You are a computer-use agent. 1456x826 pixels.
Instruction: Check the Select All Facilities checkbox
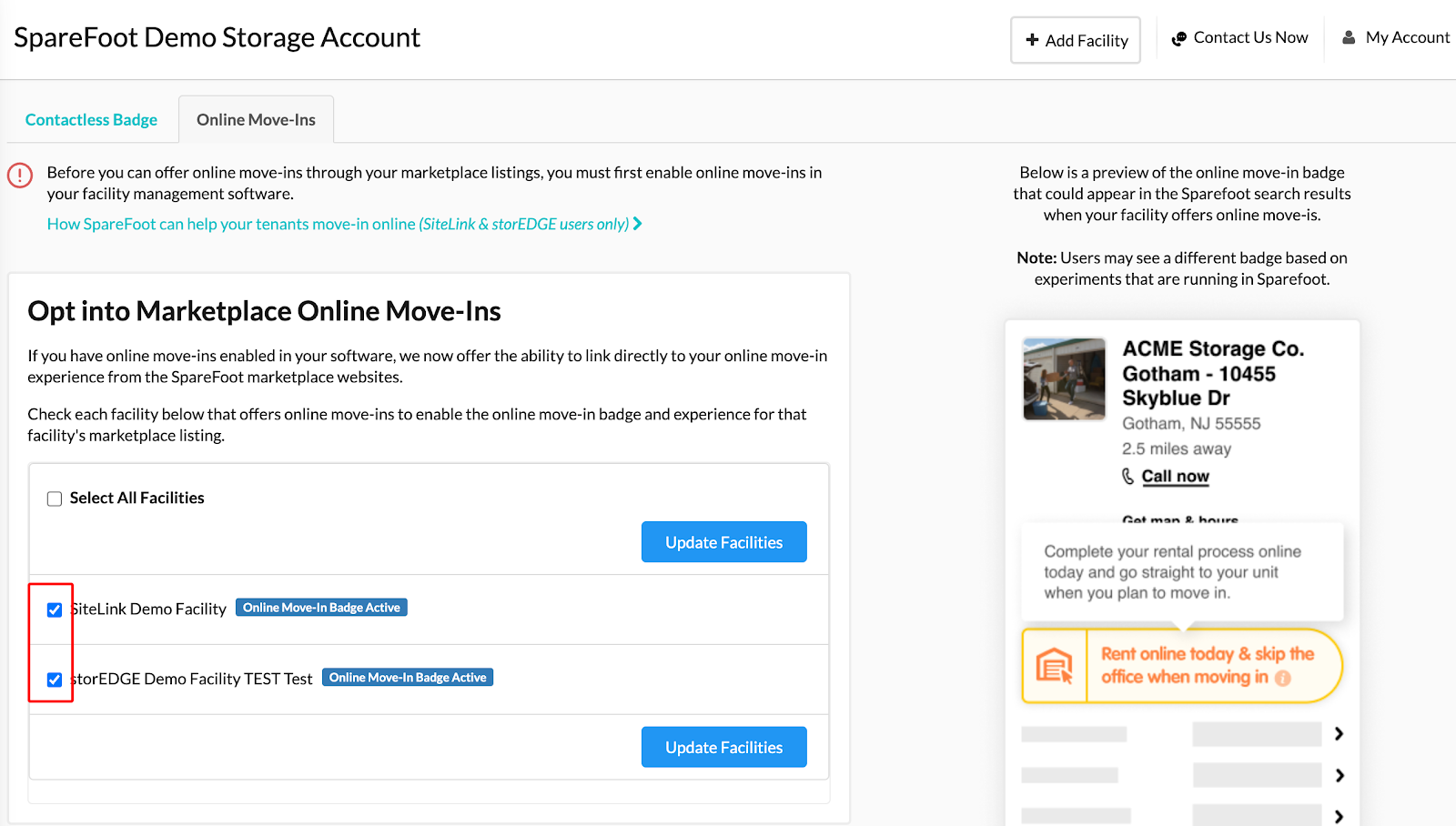click(55, 499)
